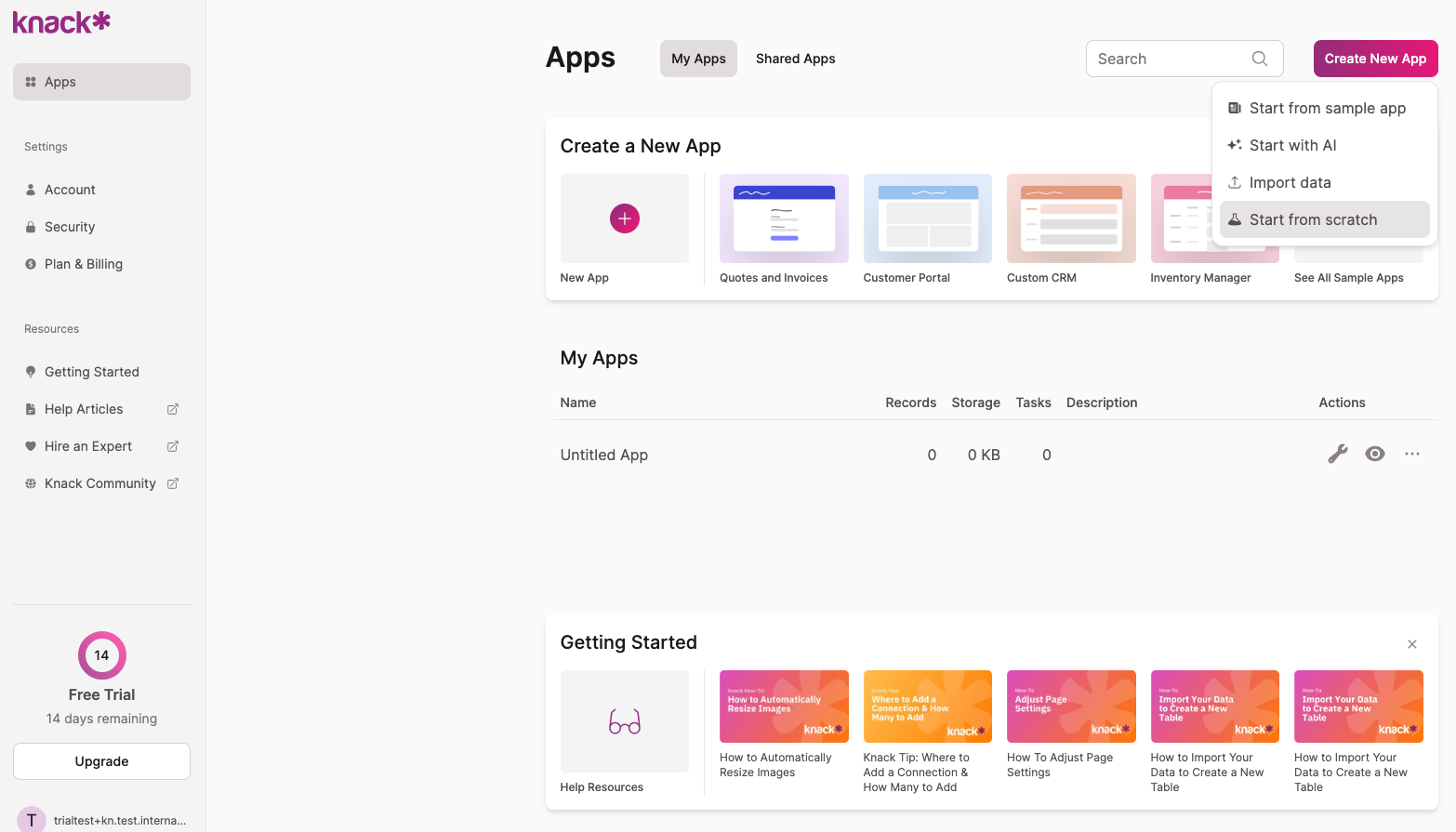Image resolution: width=1456 pixels, height=832 pixels.
Task: Open Security settings in the sidebar
Action: click(x=70, y=227)
